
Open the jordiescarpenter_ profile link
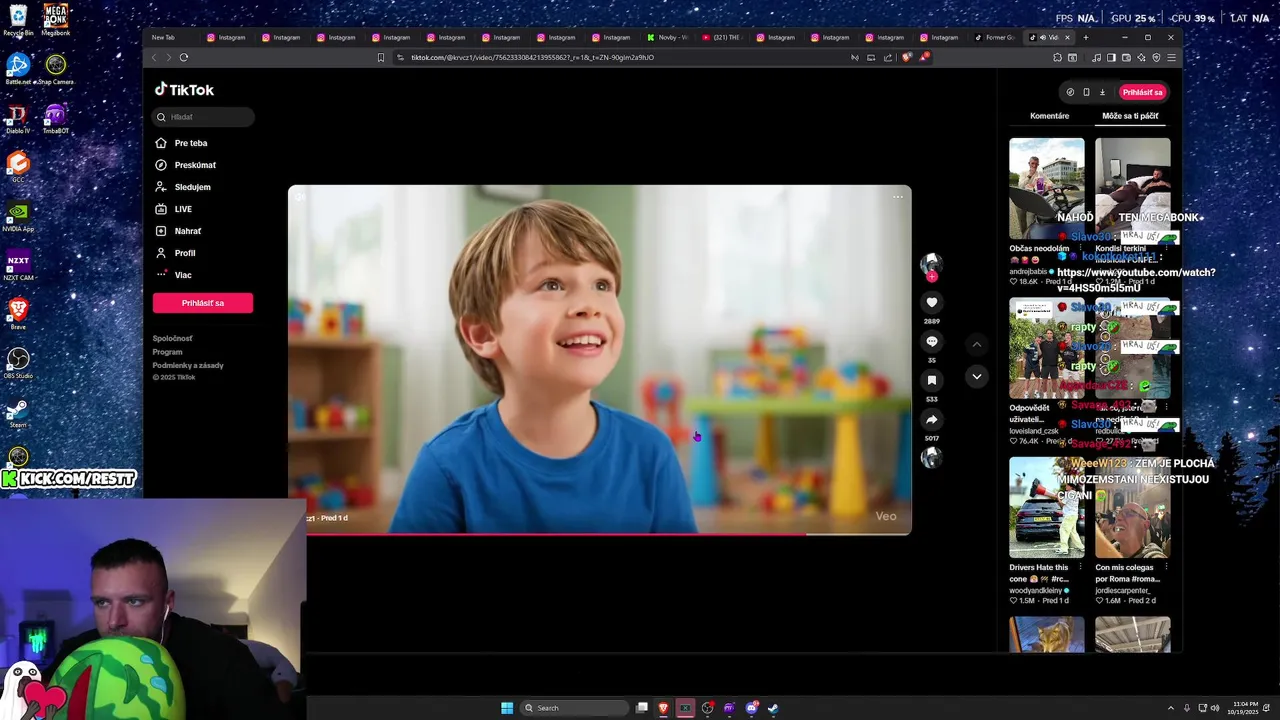[x=1125, y=590]
